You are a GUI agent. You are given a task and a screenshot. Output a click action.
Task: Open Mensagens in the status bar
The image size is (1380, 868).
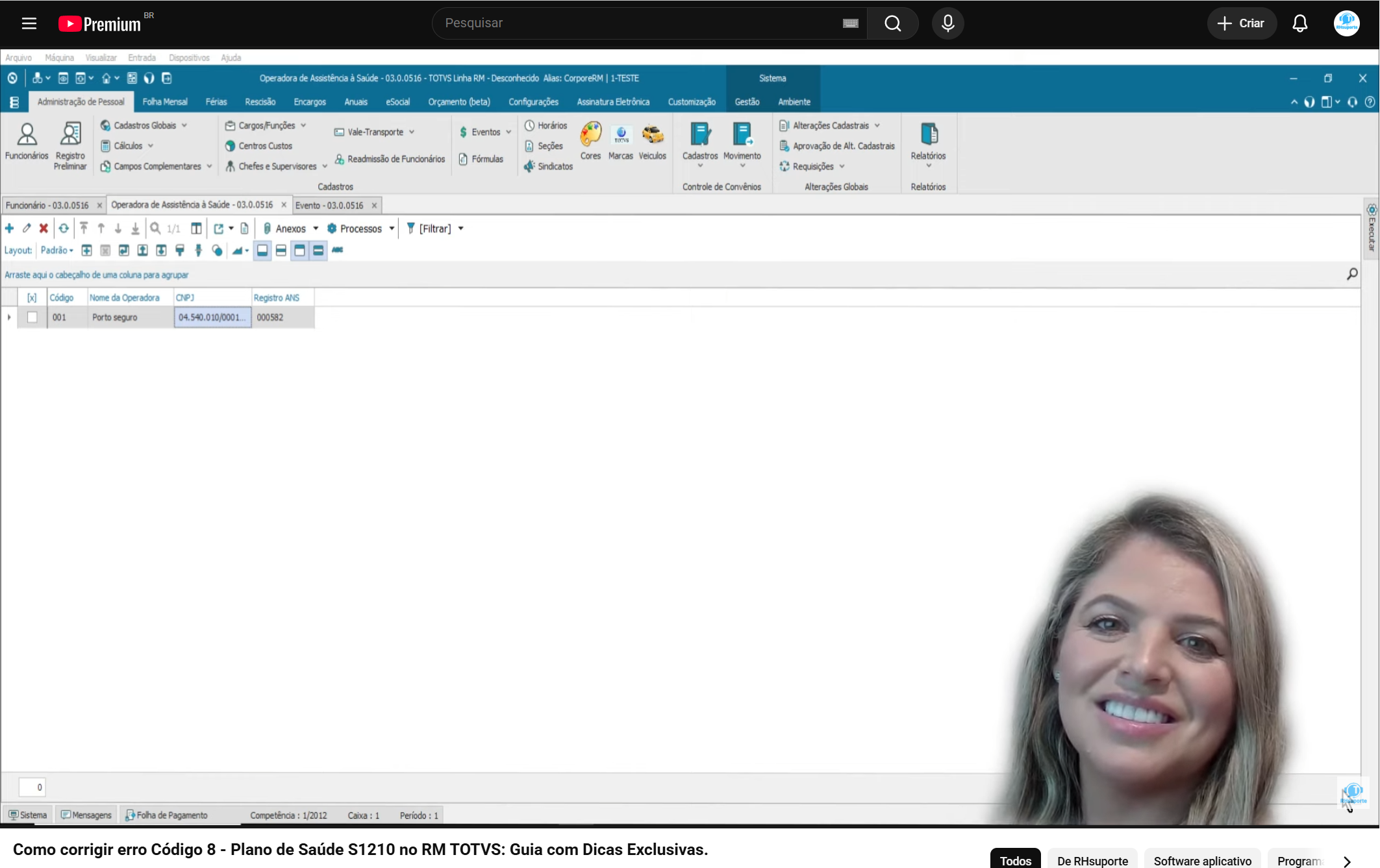pos(86,815)
